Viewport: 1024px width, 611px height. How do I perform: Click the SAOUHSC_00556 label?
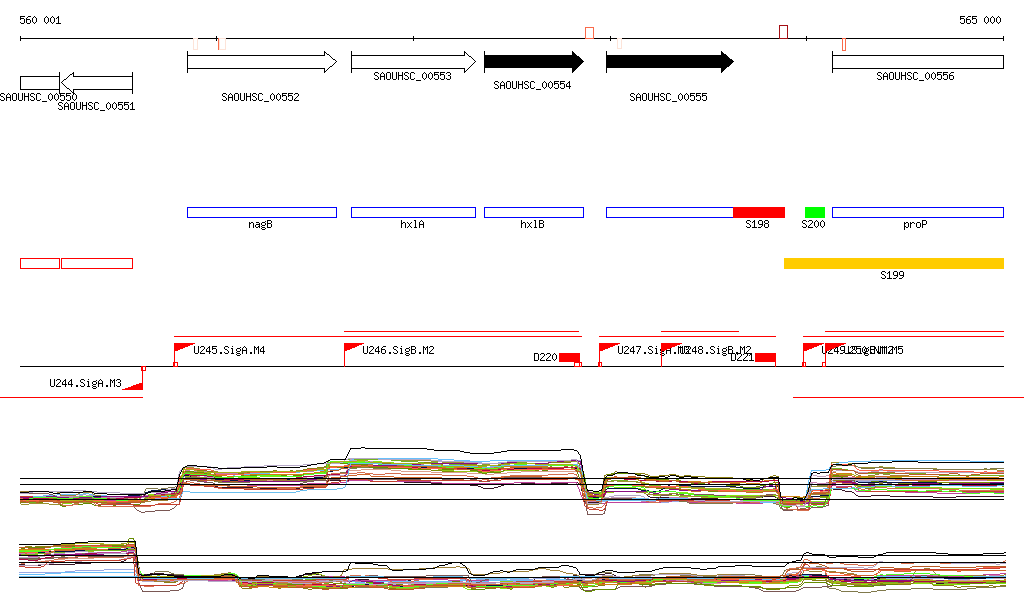pos(915,76)
